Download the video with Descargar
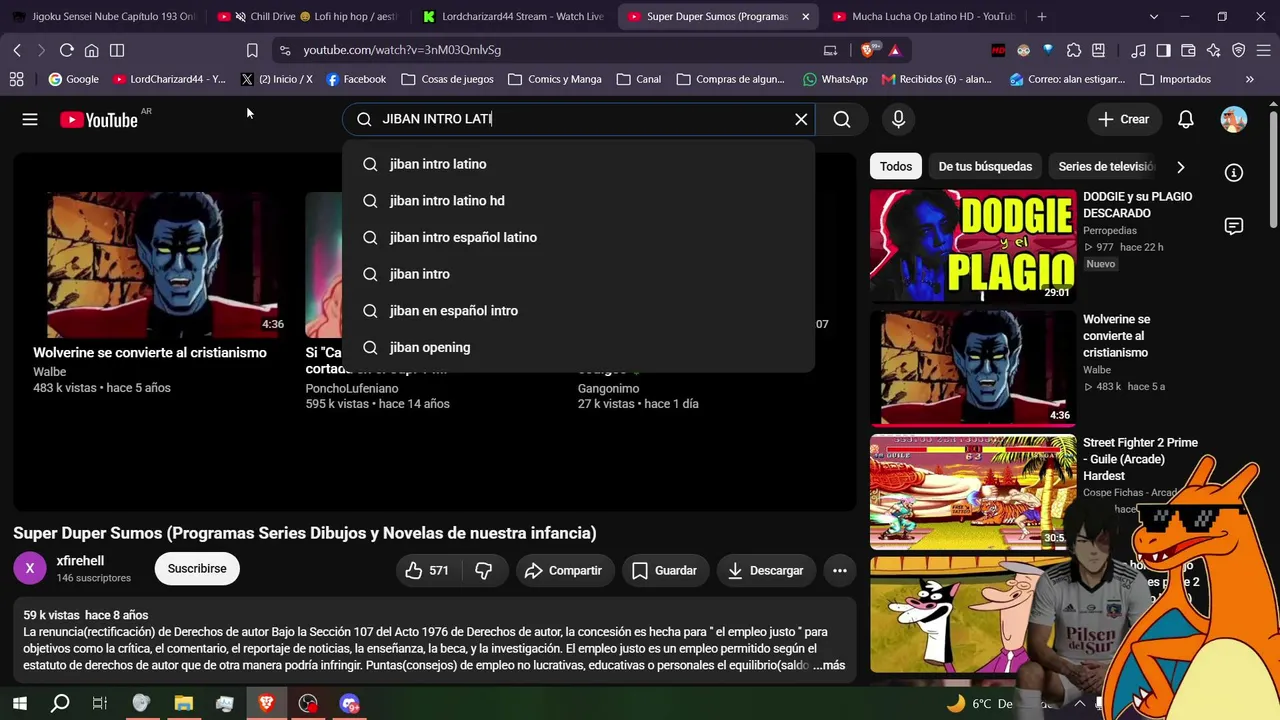 pyautogui.click(x=766, y=570)
